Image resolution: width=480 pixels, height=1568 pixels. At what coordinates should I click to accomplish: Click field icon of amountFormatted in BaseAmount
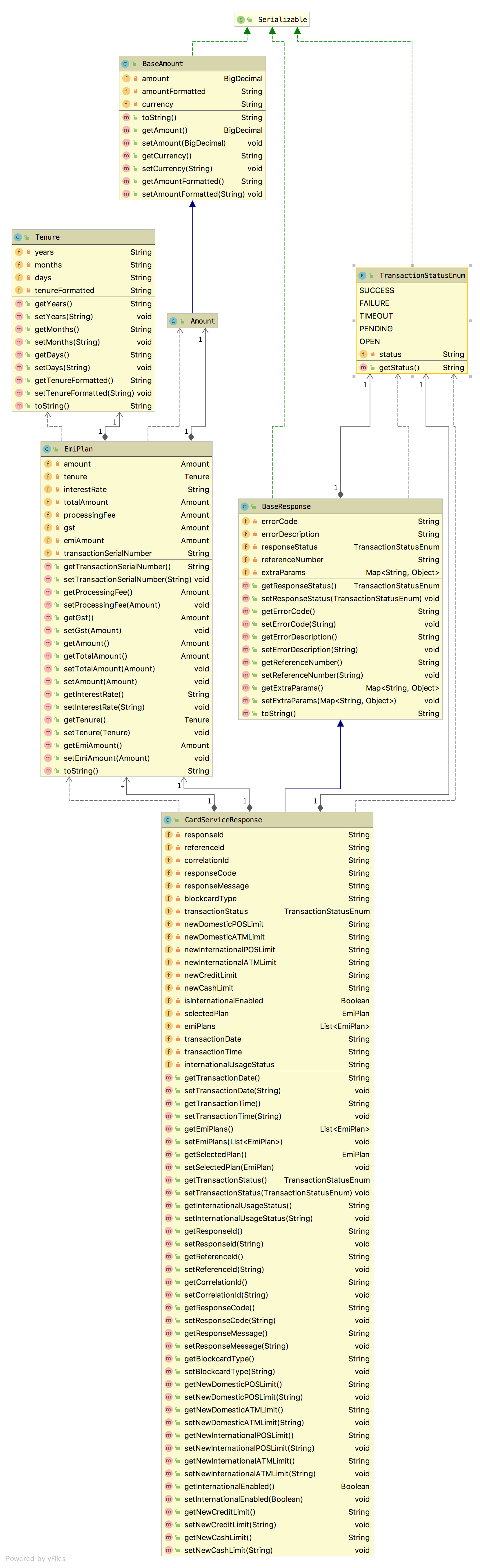click(x=127, y=91)
